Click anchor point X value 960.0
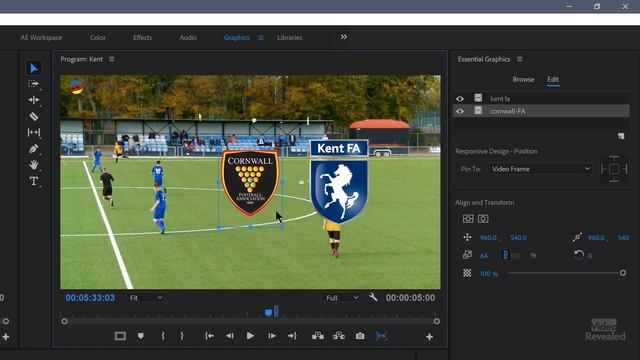 (x=596, y=238)
